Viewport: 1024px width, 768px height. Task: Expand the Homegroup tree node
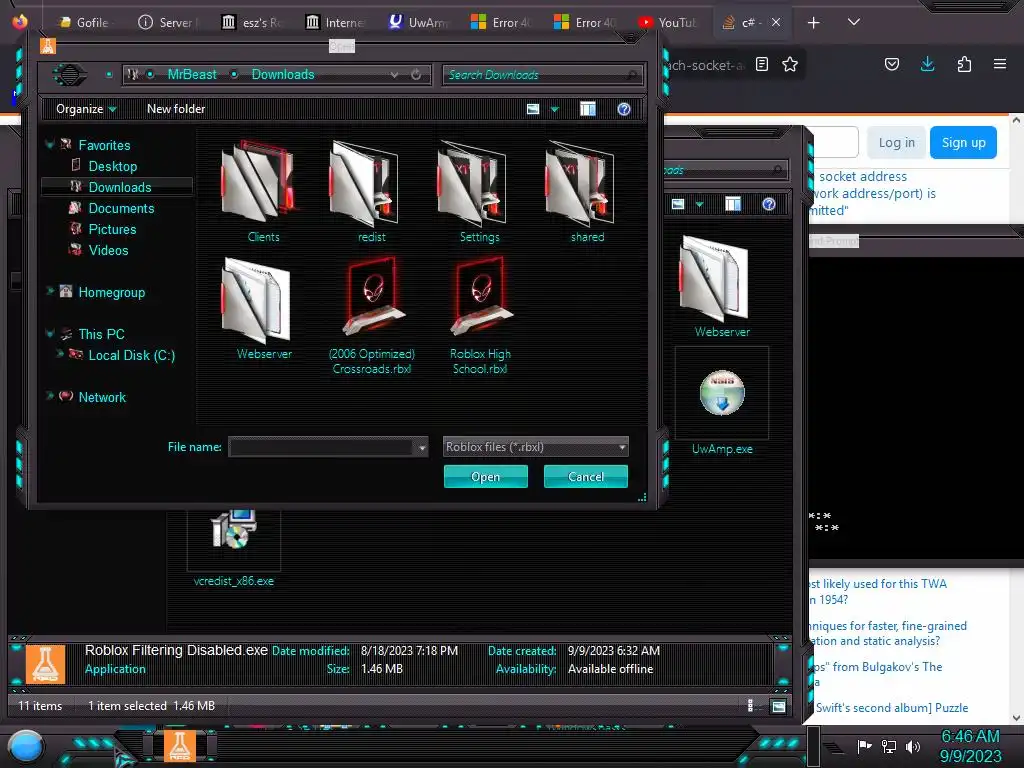click(x=50, y=291)
